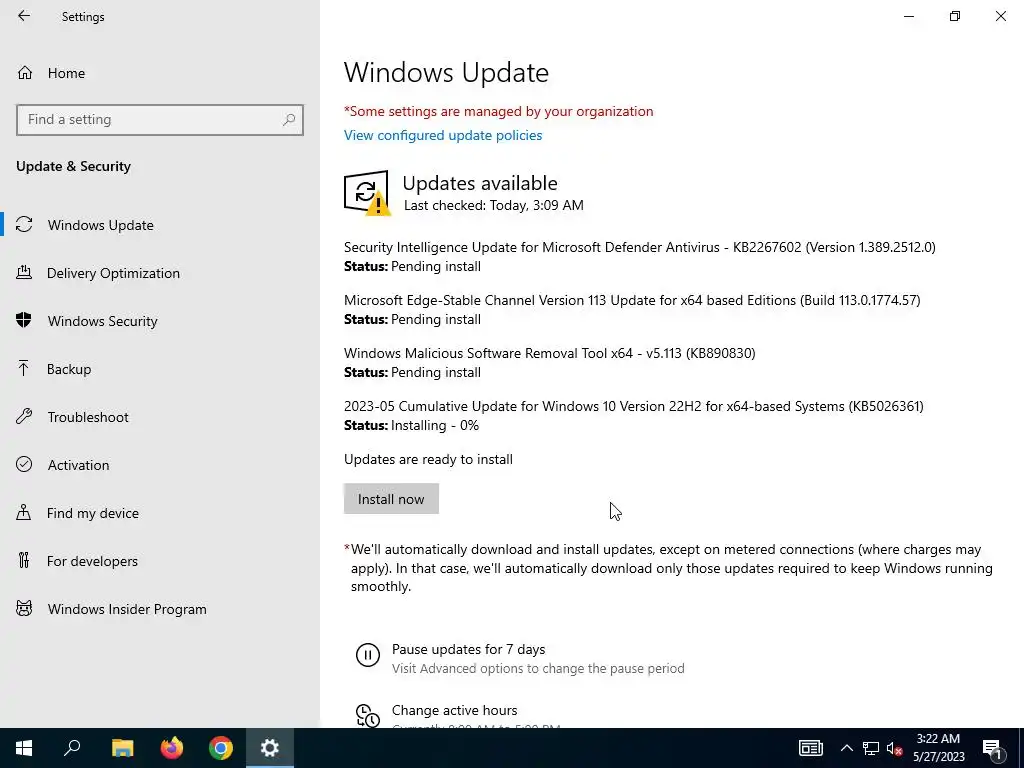Screen dimensions: 1024x768
Task: Click the Updates are ready to install text
Action: (x=428, y=459)
